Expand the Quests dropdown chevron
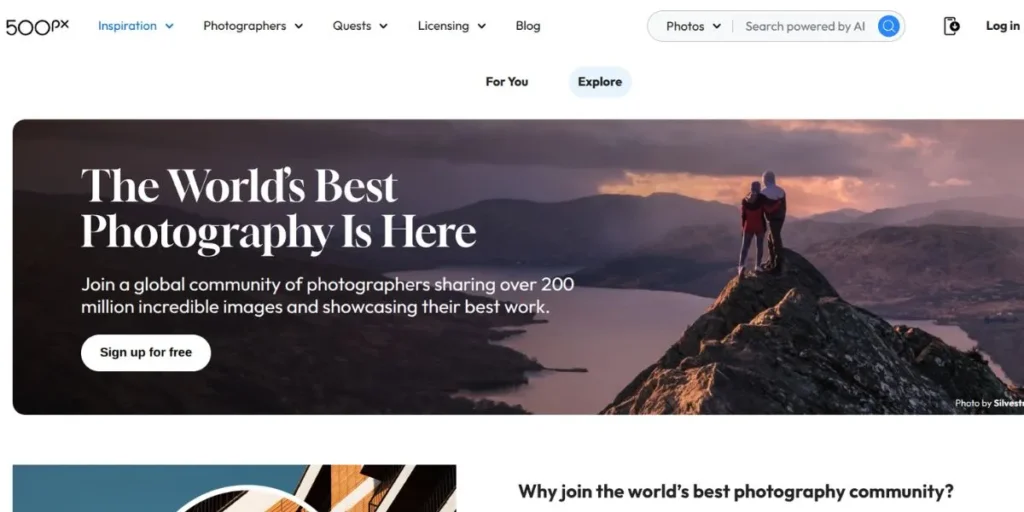 click(x=383, y=26)
